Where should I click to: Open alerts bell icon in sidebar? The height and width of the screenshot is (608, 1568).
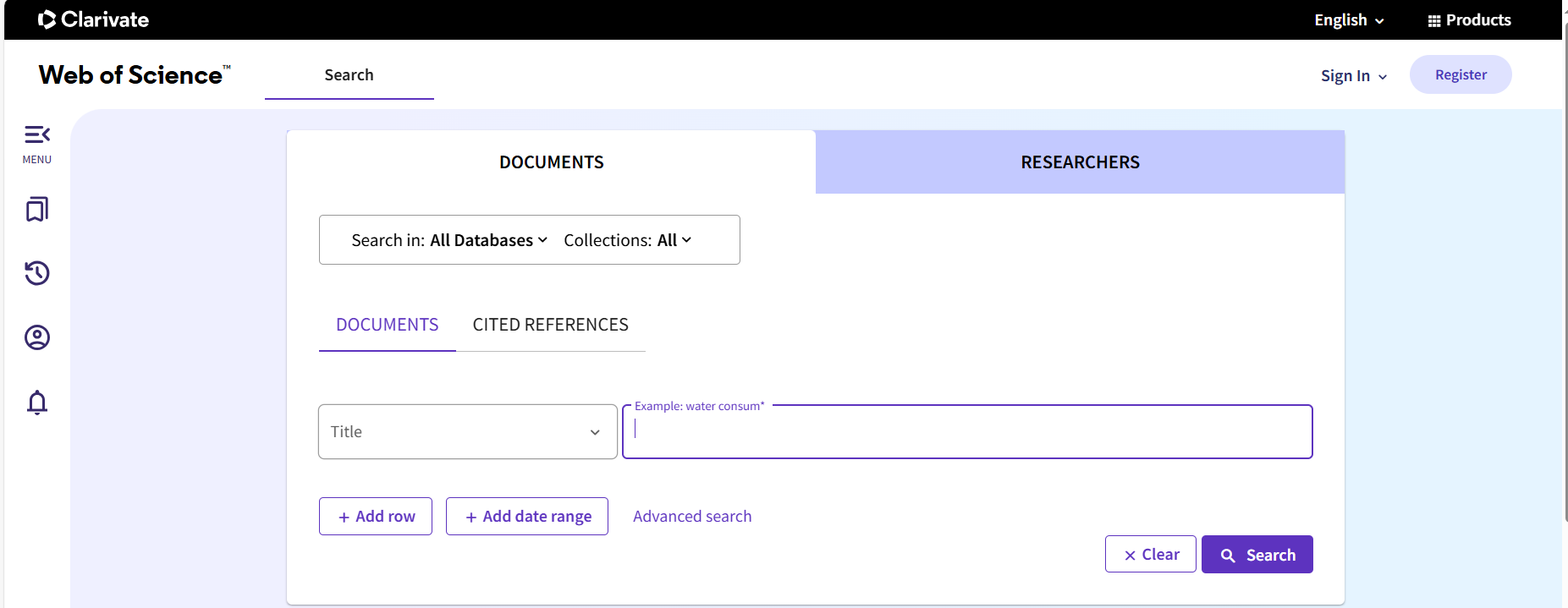click(37, 403)
